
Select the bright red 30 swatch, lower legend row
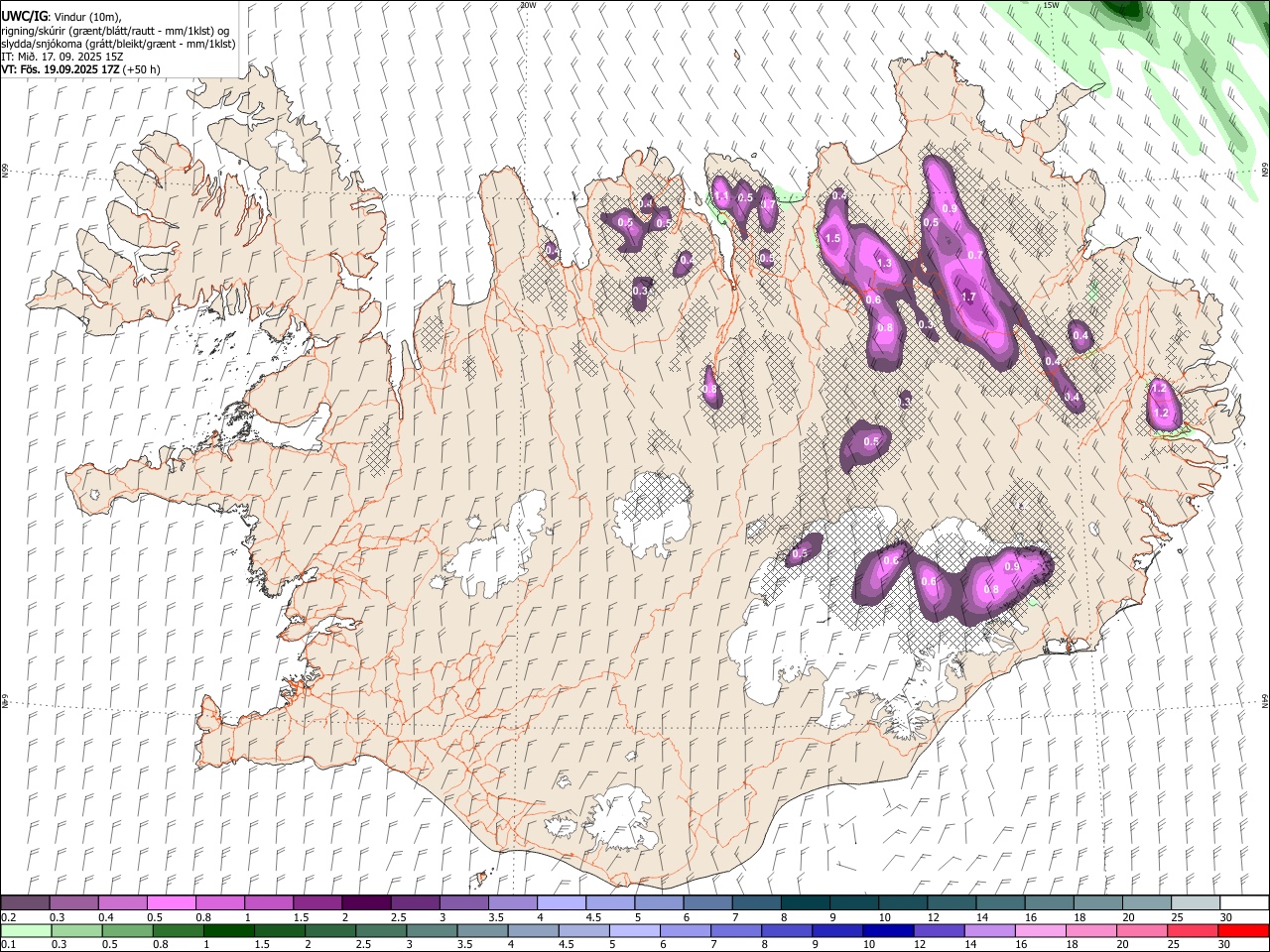[1244, 930]
